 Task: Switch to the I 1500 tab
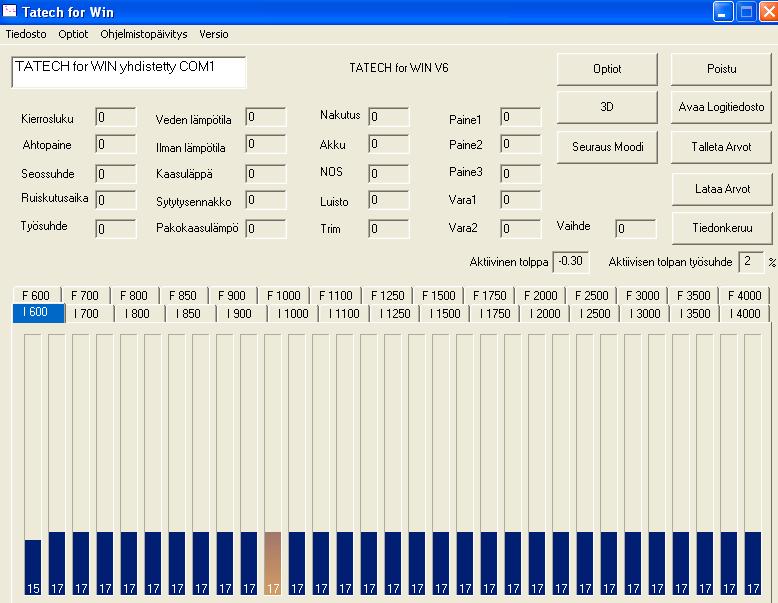point(445,314)
